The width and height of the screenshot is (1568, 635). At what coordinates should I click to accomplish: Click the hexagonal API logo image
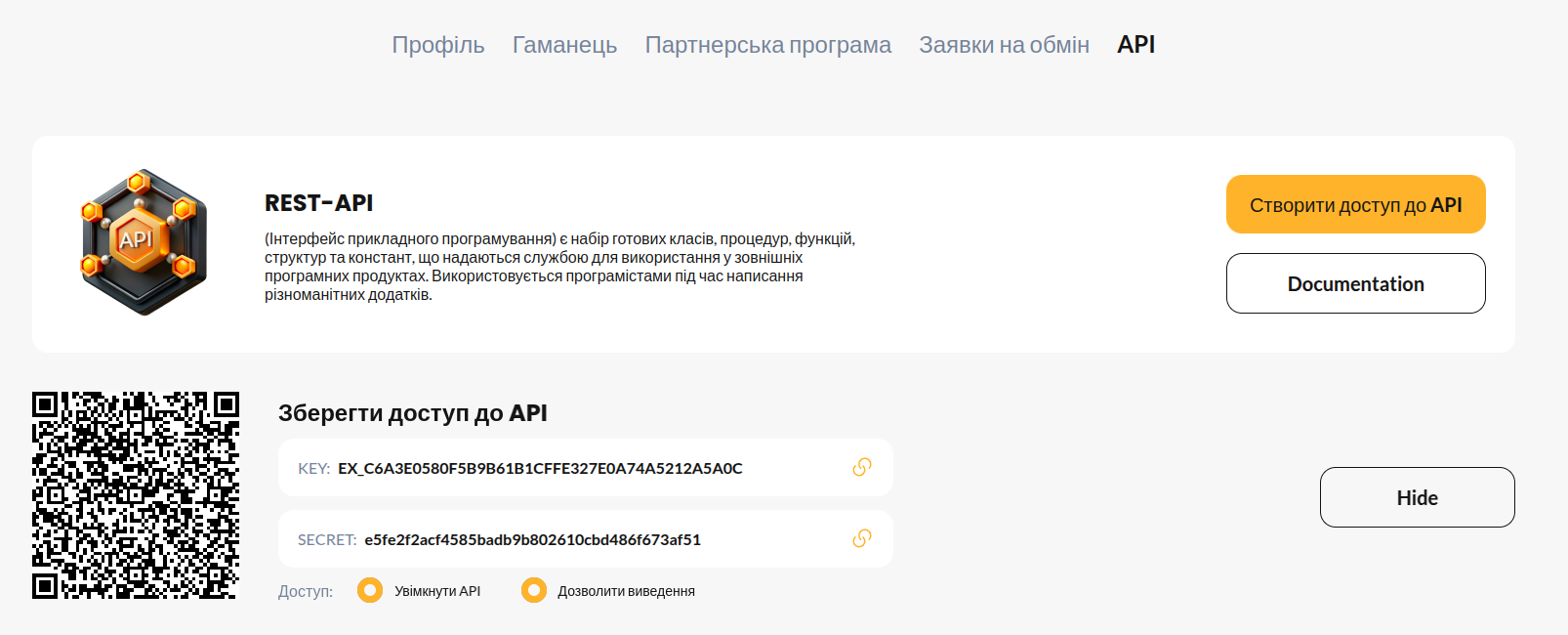pyautogui.click(x=144, y=242)
